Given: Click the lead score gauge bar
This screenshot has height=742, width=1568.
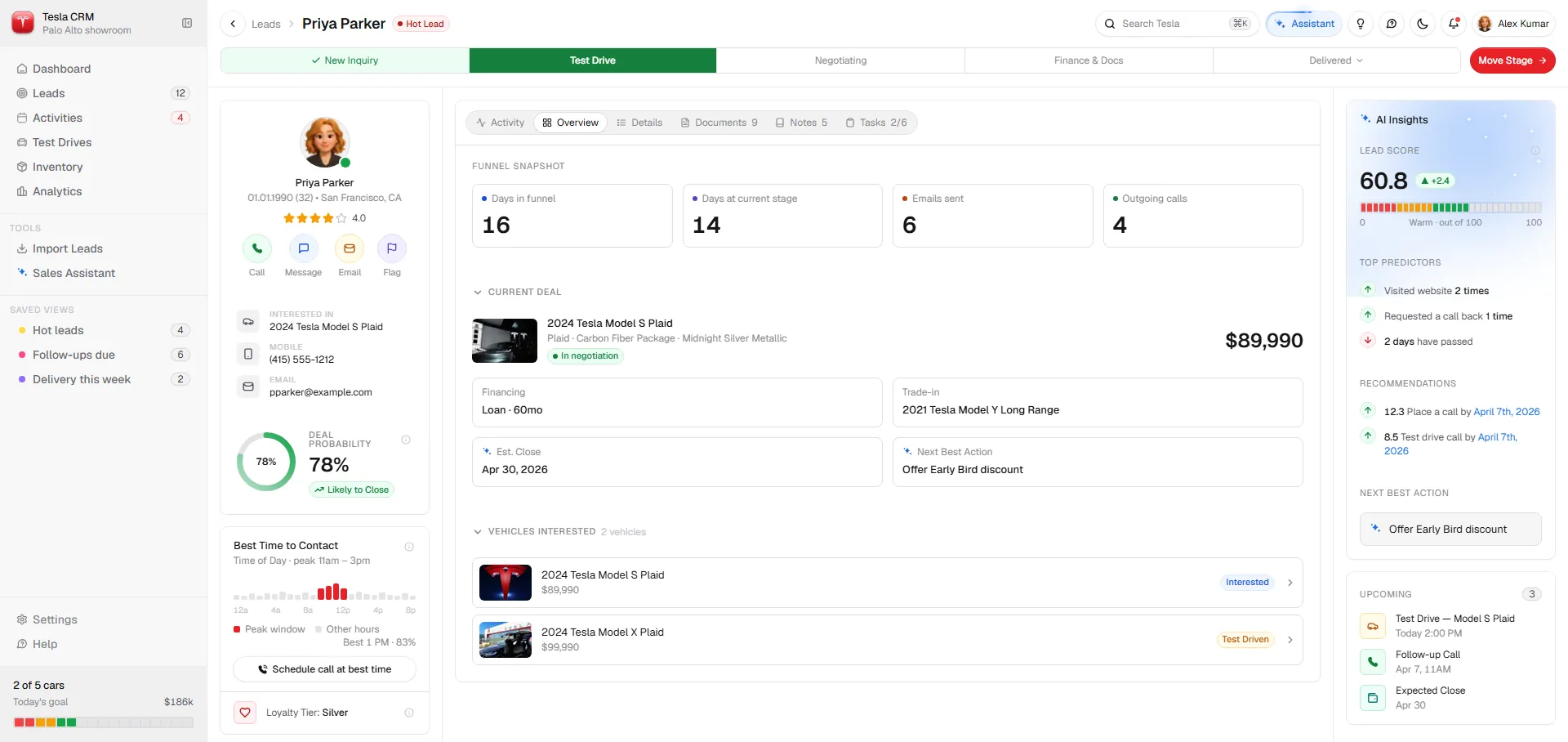Looking at the screenshot, I should (1450, 208).
